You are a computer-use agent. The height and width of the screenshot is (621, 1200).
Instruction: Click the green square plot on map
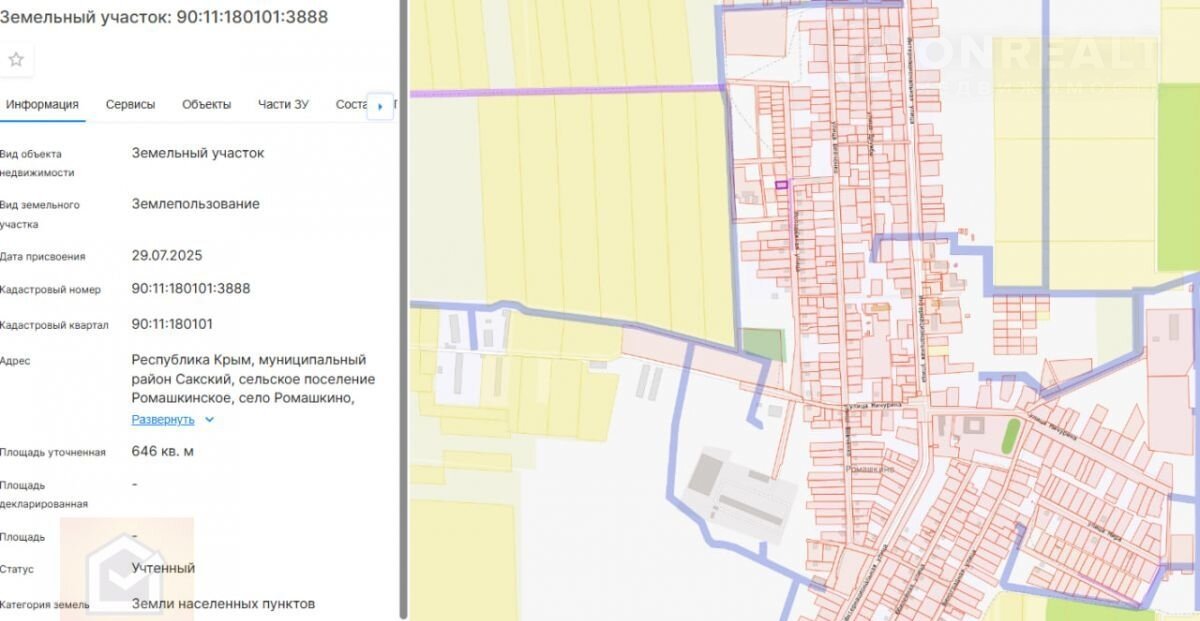(764, 345)
